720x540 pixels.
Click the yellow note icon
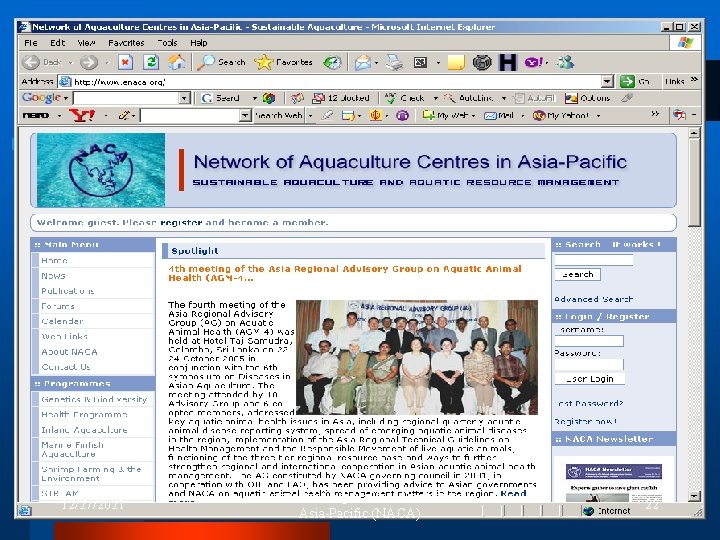pyautogui.click(x=456, y=62)
